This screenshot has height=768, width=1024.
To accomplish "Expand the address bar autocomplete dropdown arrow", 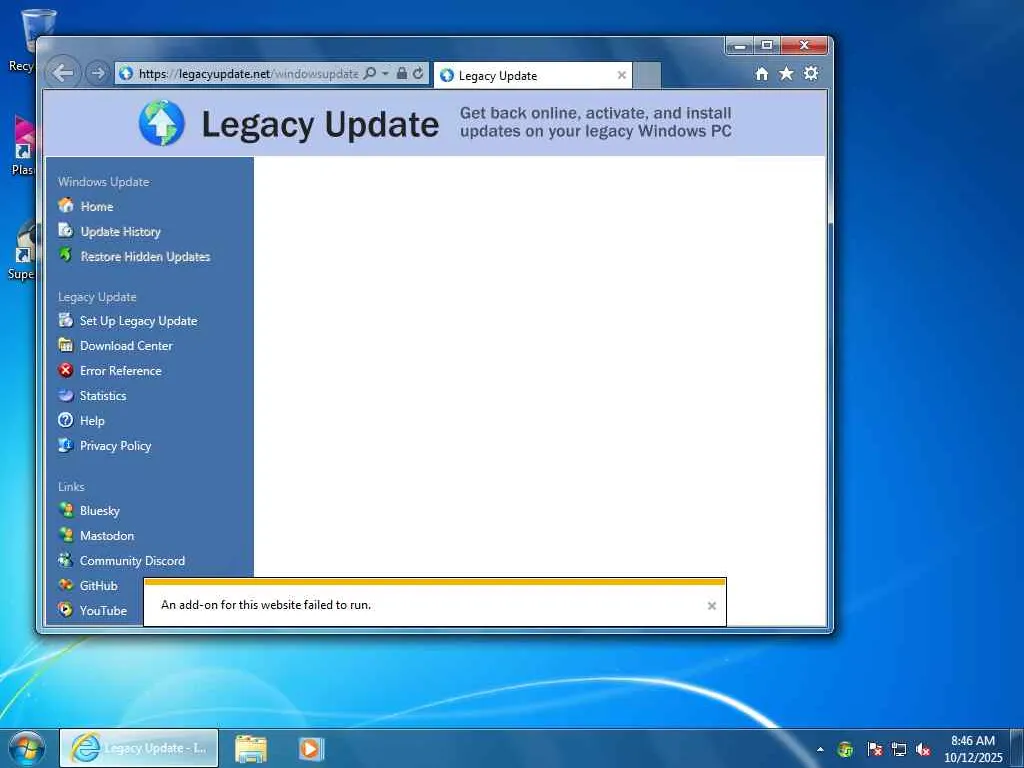I will point(385,73).
